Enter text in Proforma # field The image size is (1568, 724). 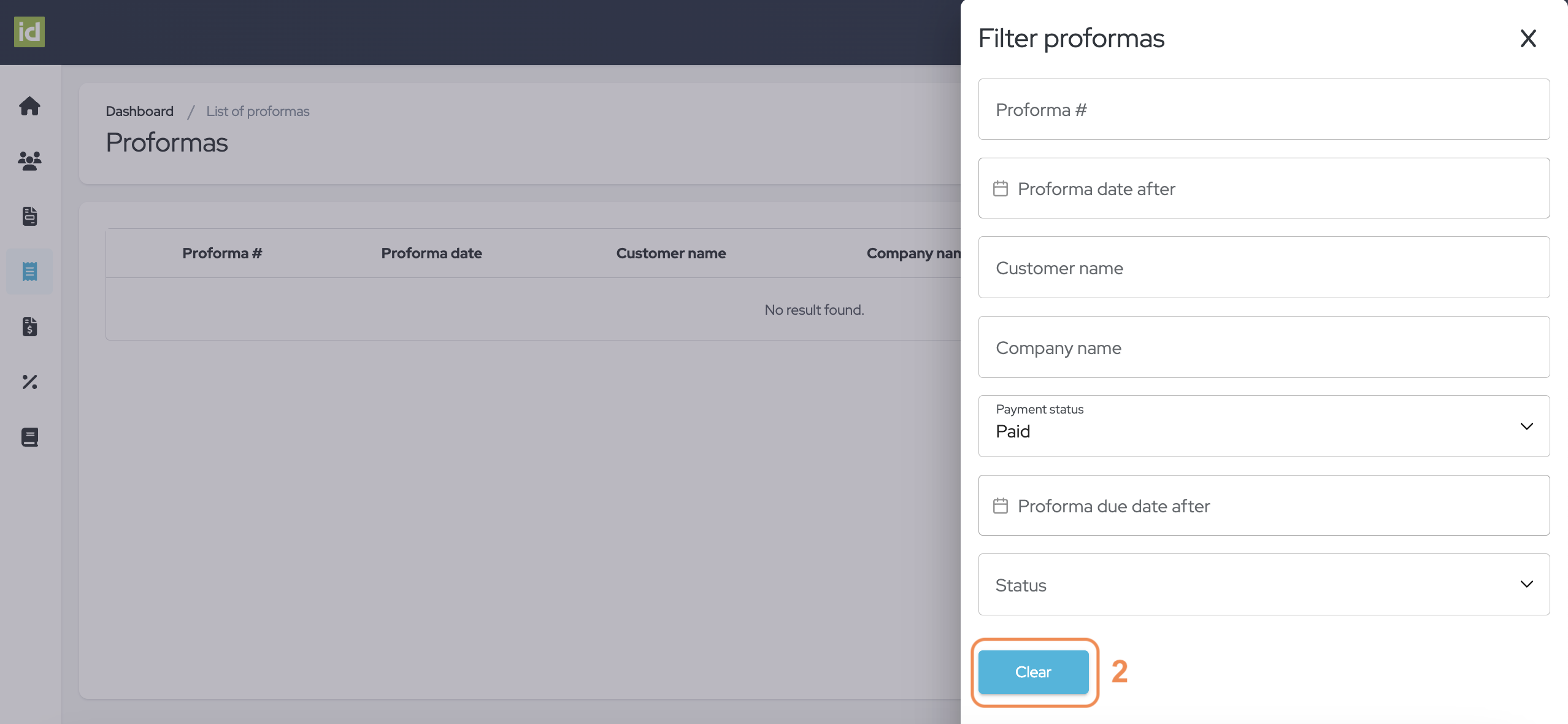(1264, 108)
